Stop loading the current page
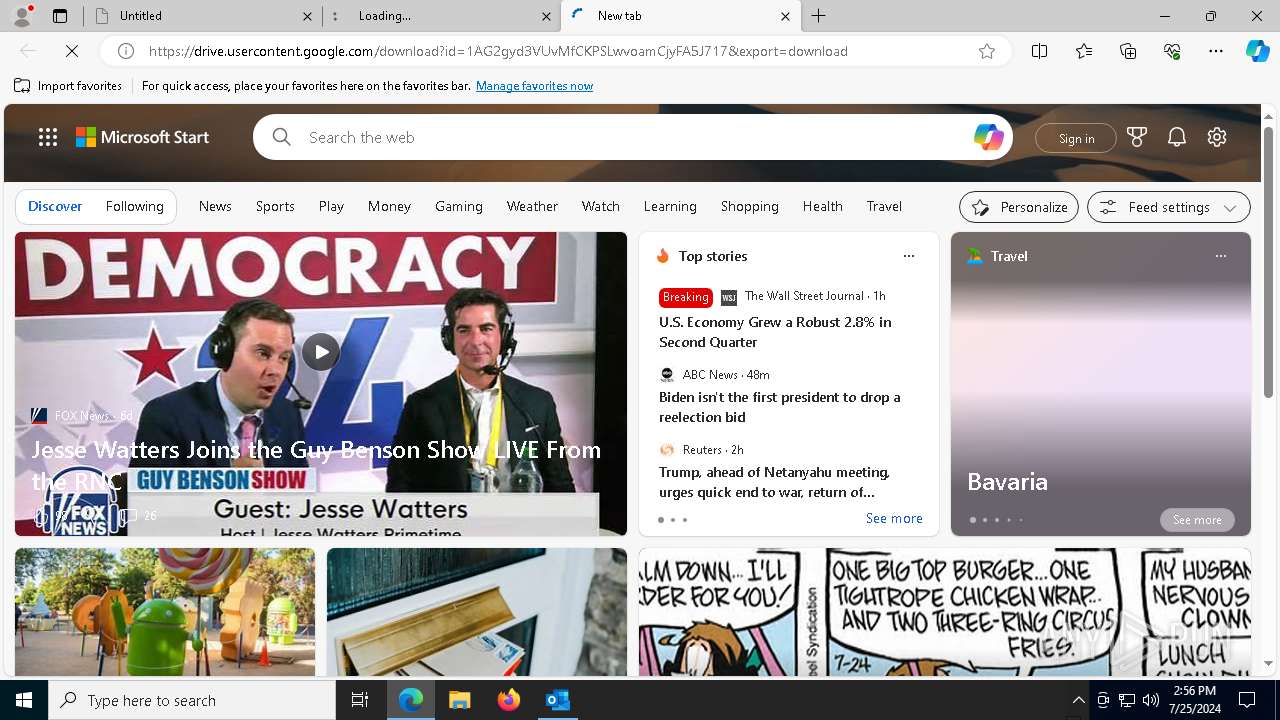The width and height of the screenshot is (1280, 720). tap(72, 51)
